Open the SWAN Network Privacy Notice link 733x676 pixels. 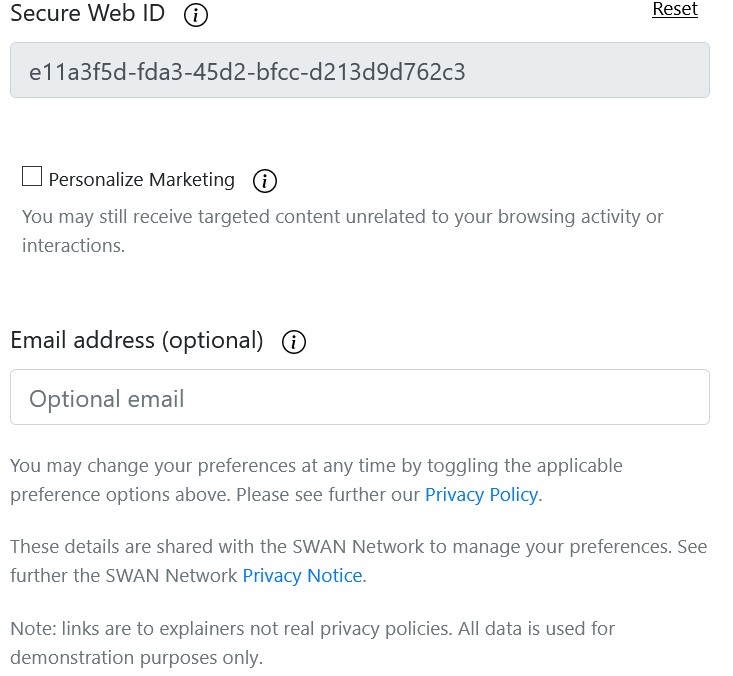click(x=302, y=576)
